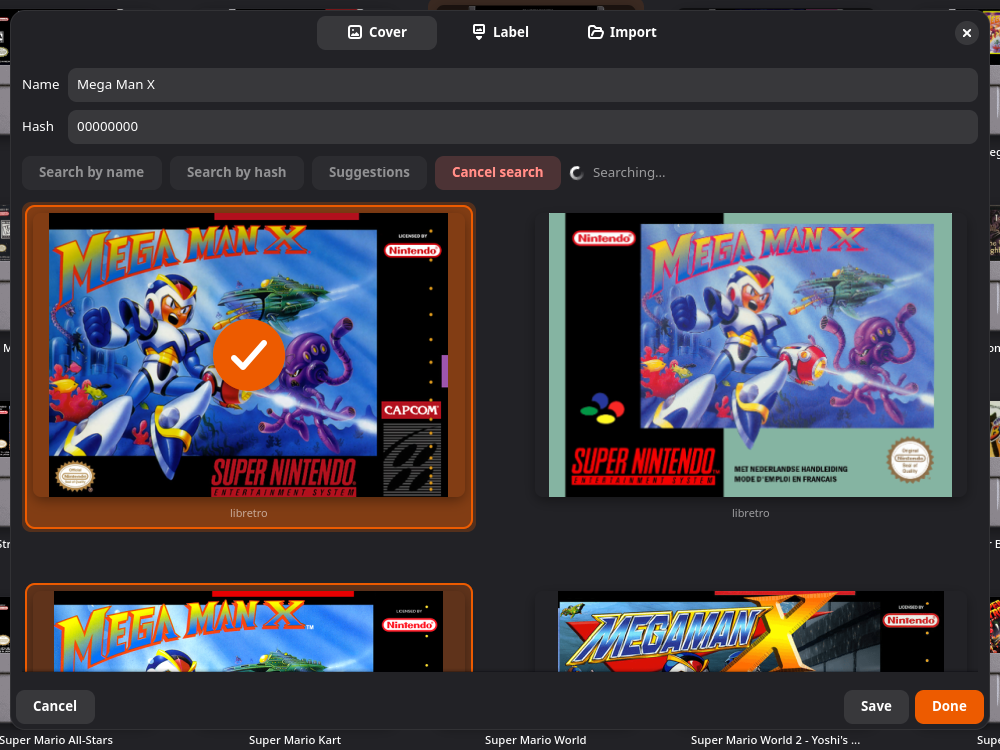Click the Search by name button
The image size is (1000, 750).
pos(91,173)
